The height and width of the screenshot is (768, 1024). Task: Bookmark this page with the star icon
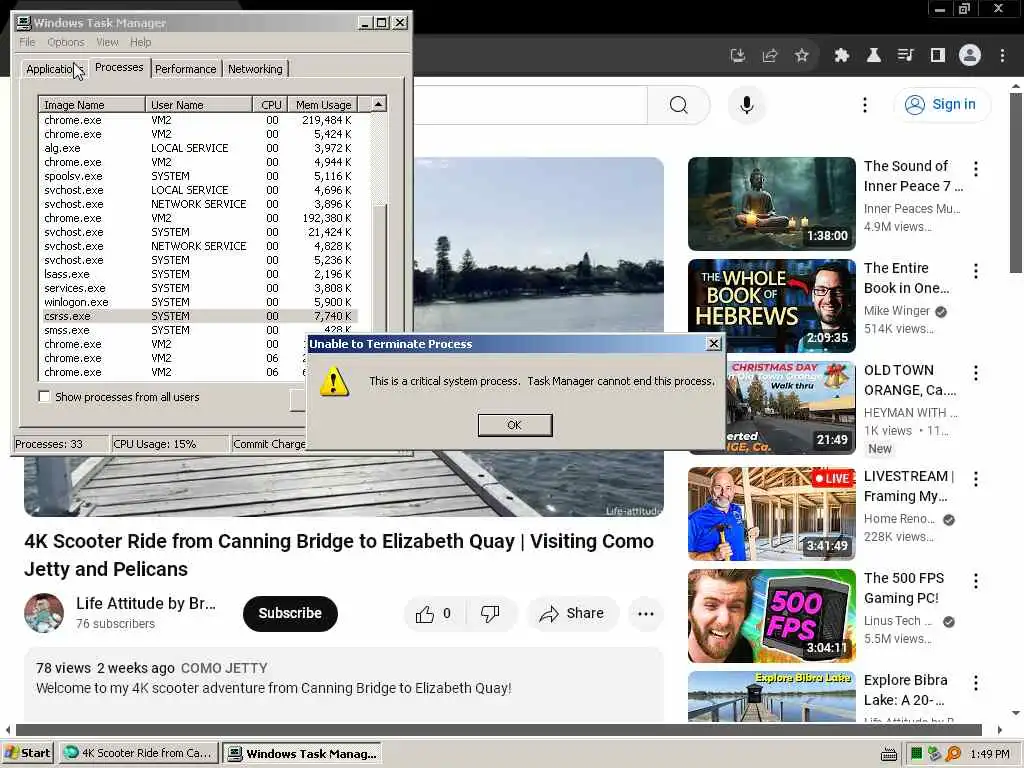click(x=802, y=56)
